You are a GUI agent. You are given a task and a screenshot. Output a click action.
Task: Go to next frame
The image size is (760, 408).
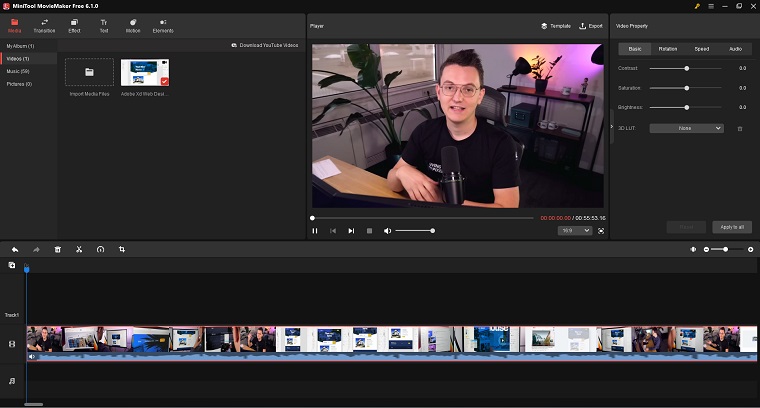(351, 231)
